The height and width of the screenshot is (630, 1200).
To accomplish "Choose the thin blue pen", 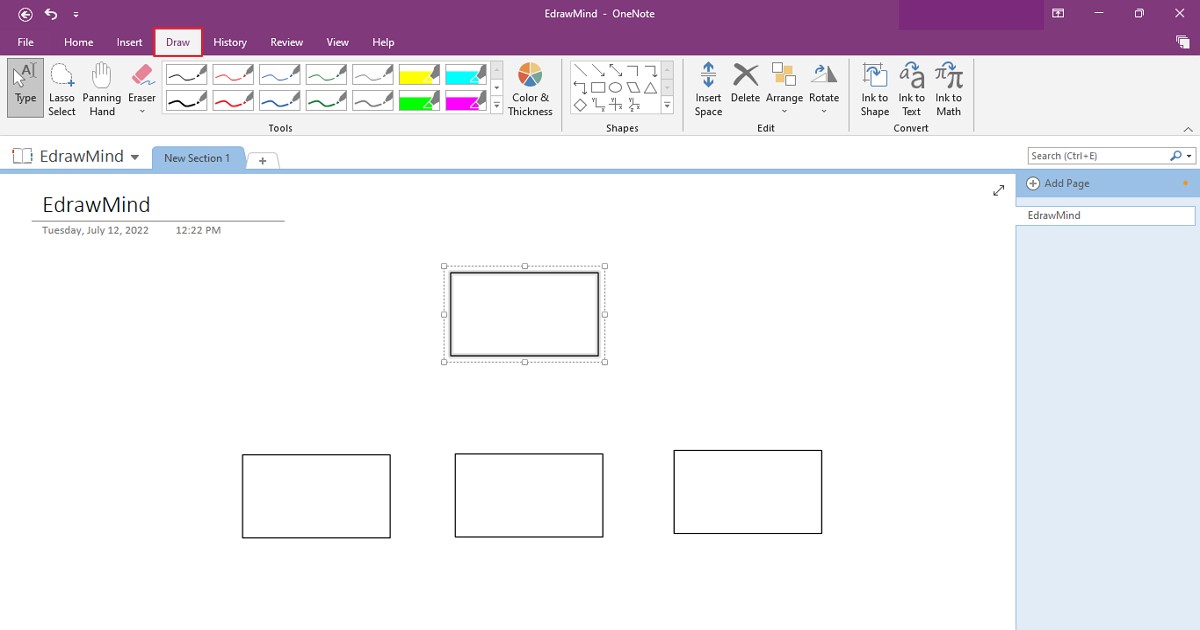I will (280, 75).
